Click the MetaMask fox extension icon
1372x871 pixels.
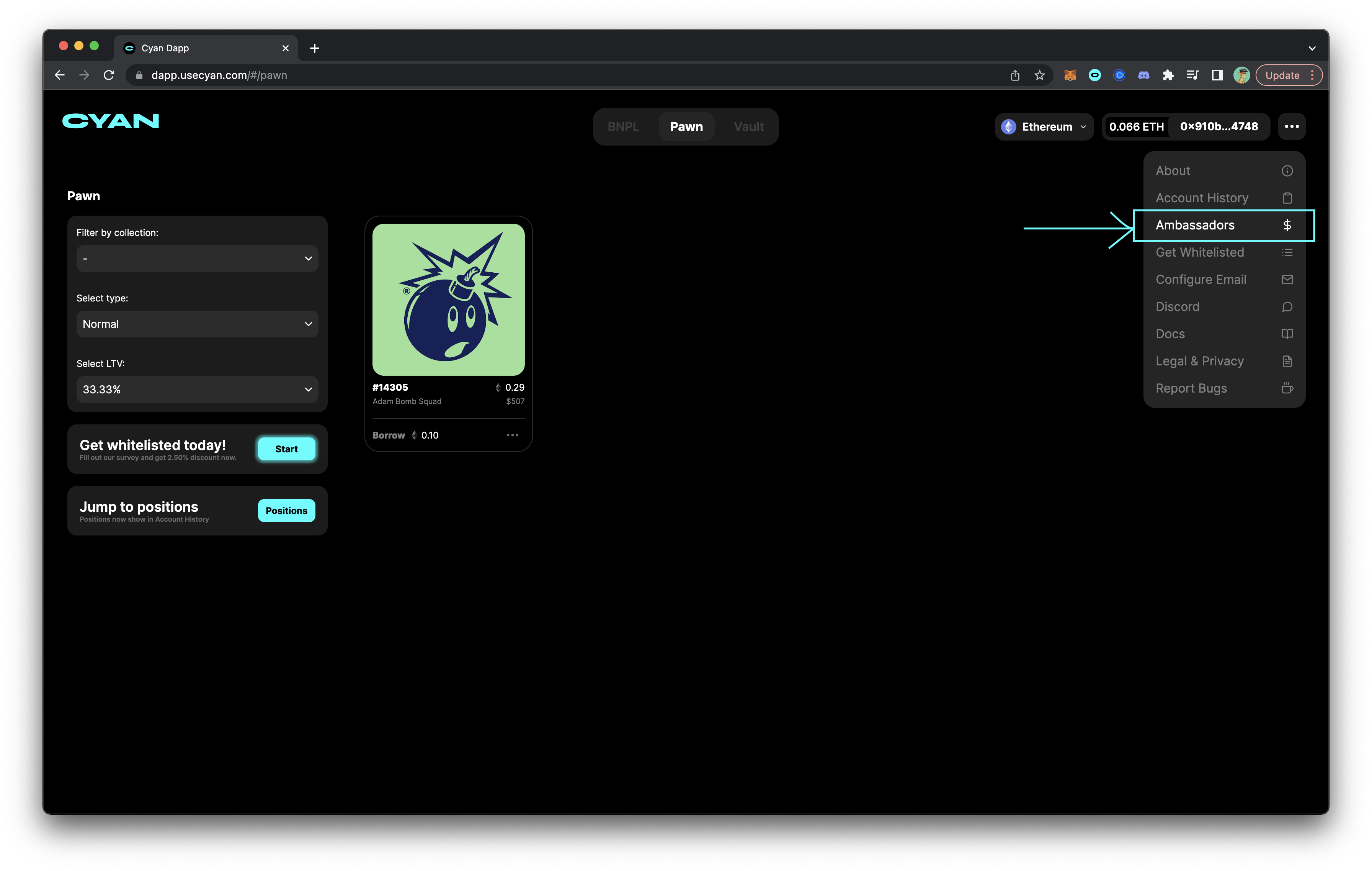click(x=1070, y=75)
